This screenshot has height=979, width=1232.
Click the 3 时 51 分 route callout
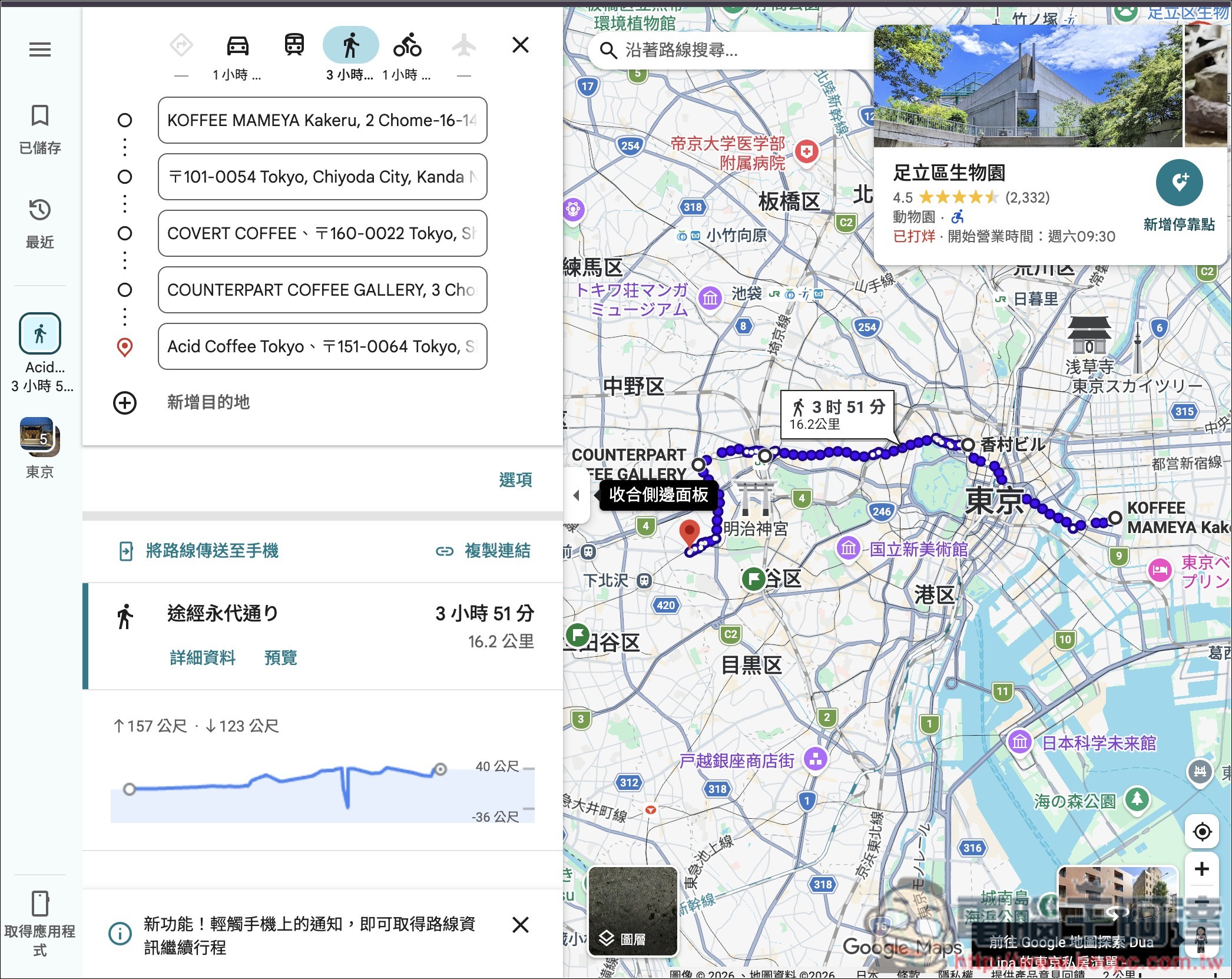[837, 415]
